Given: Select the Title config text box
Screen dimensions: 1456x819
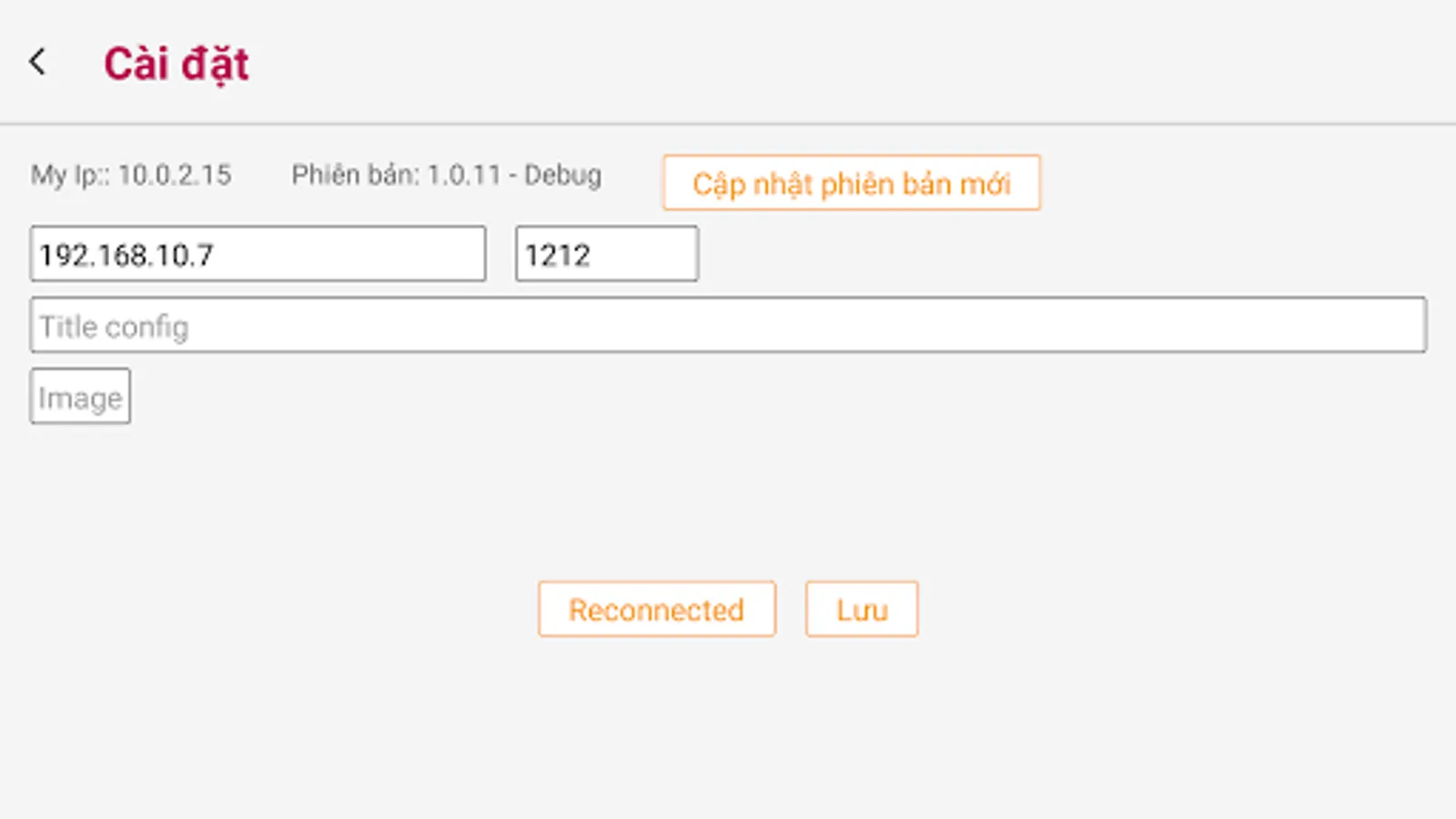Looking at the screenshot, I should pos(728,325).
